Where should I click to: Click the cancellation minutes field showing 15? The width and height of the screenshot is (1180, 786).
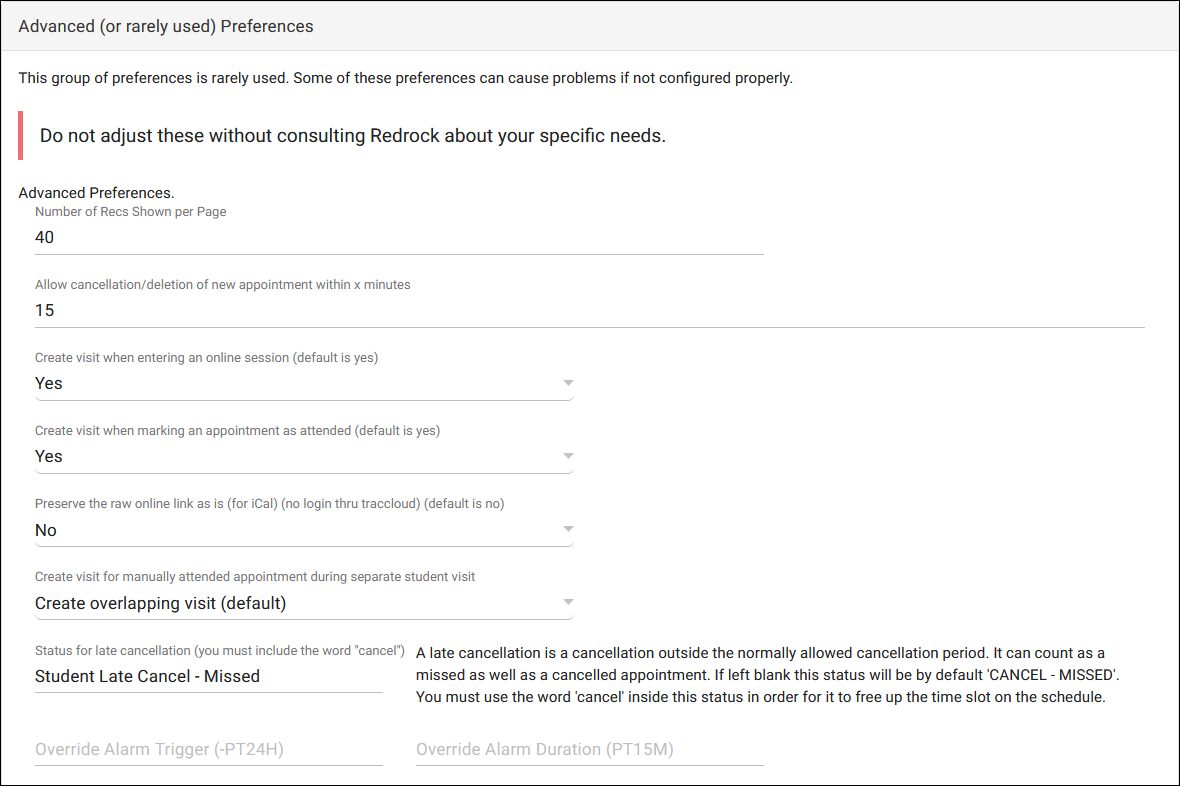588,311
